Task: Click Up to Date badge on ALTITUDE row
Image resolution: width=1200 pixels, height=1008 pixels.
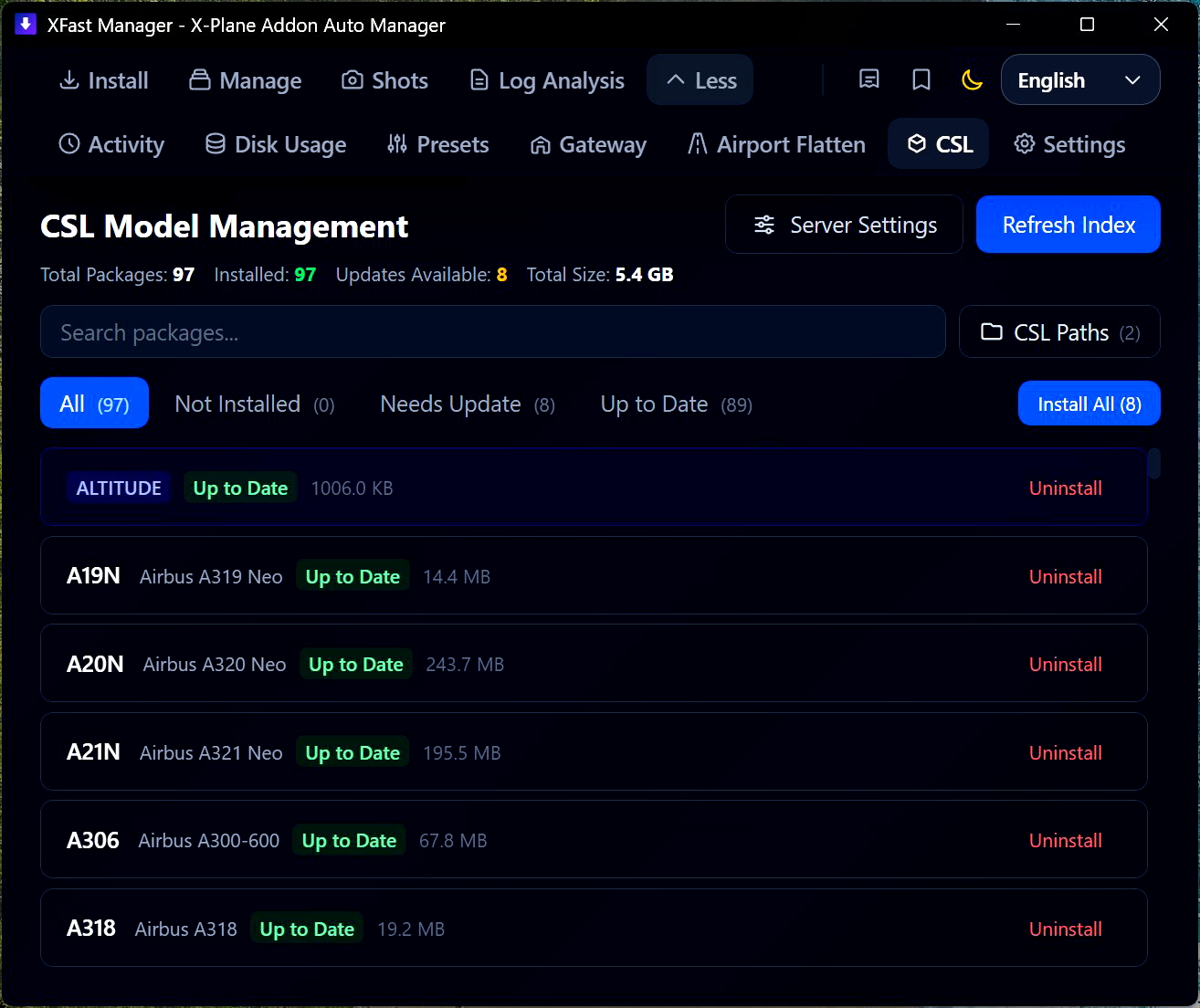Action: [240, 488]
